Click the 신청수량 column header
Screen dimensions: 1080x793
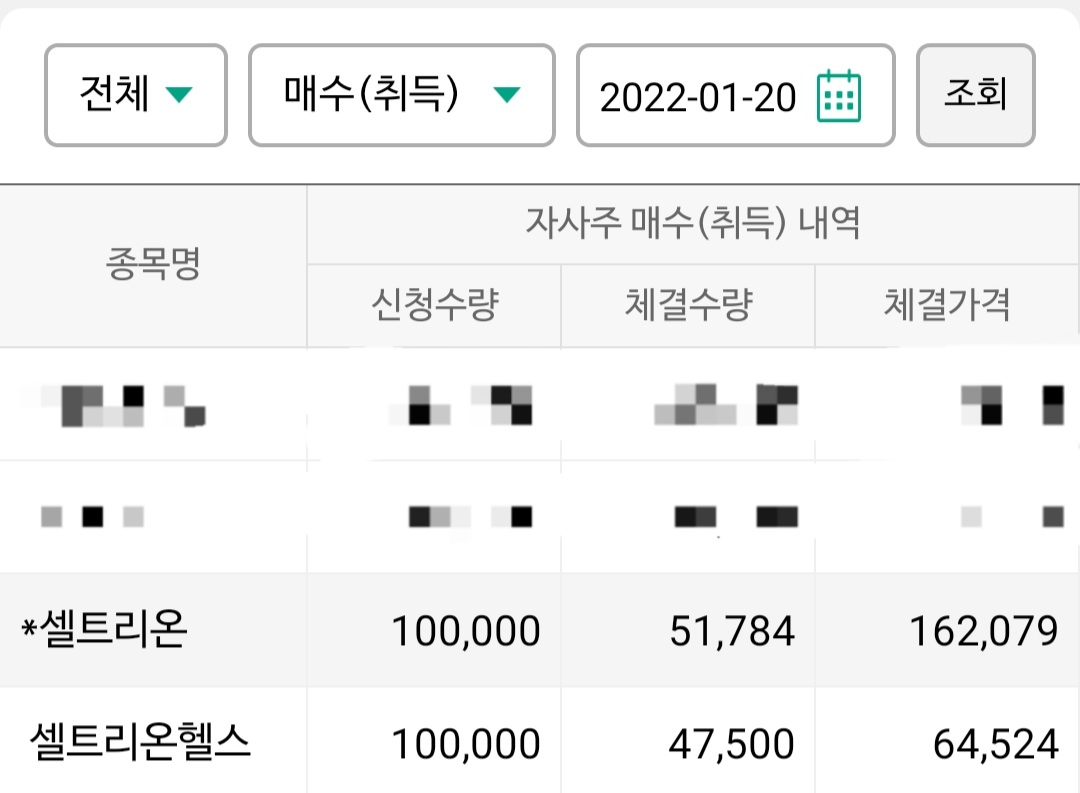[434, 305]
